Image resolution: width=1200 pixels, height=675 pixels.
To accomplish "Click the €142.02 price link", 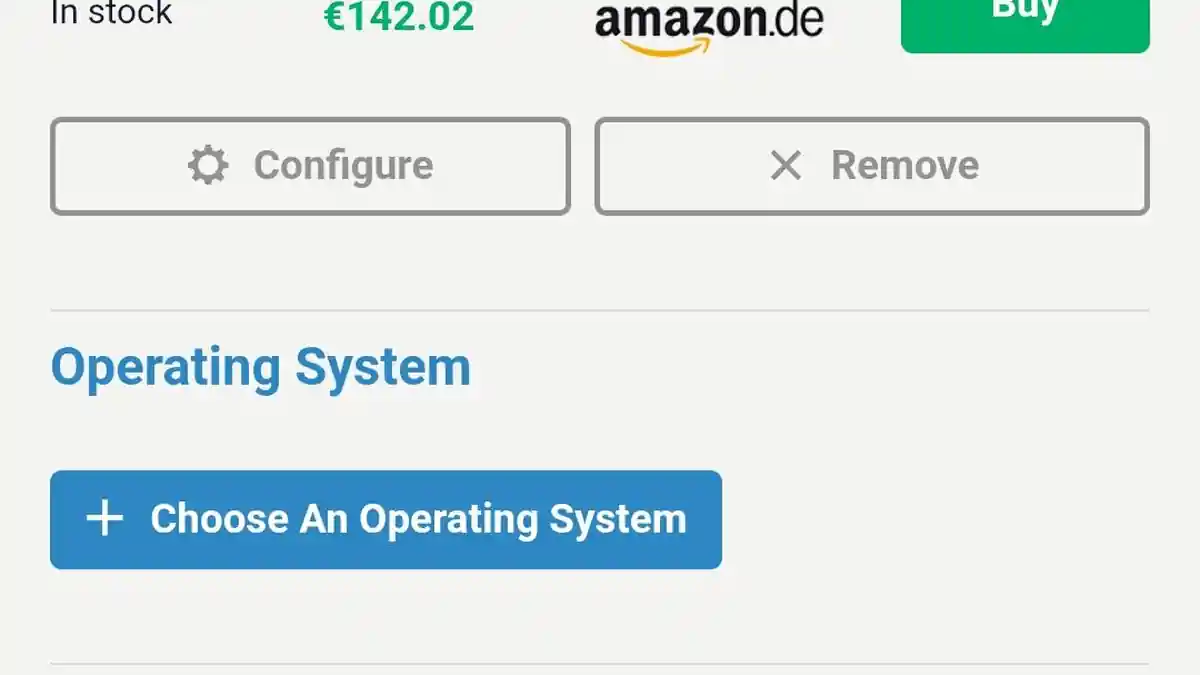I will click(x=399, y=15).
